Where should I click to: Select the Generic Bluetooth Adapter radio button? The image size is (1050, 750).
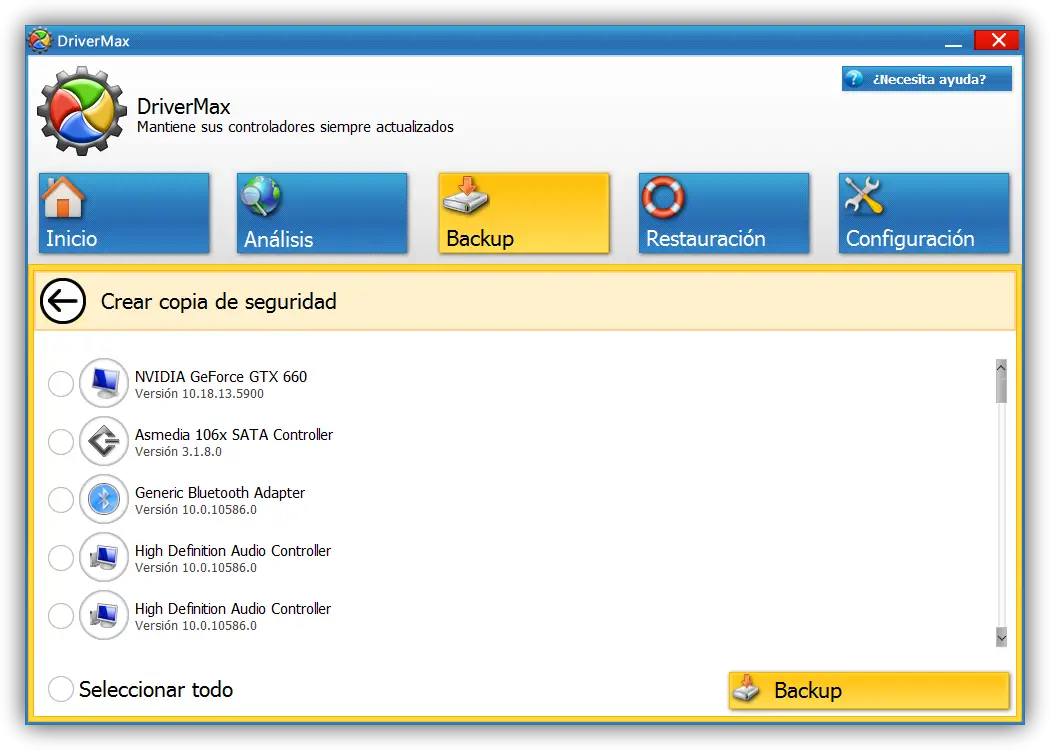pyautogui.click(x=61, y=500)
